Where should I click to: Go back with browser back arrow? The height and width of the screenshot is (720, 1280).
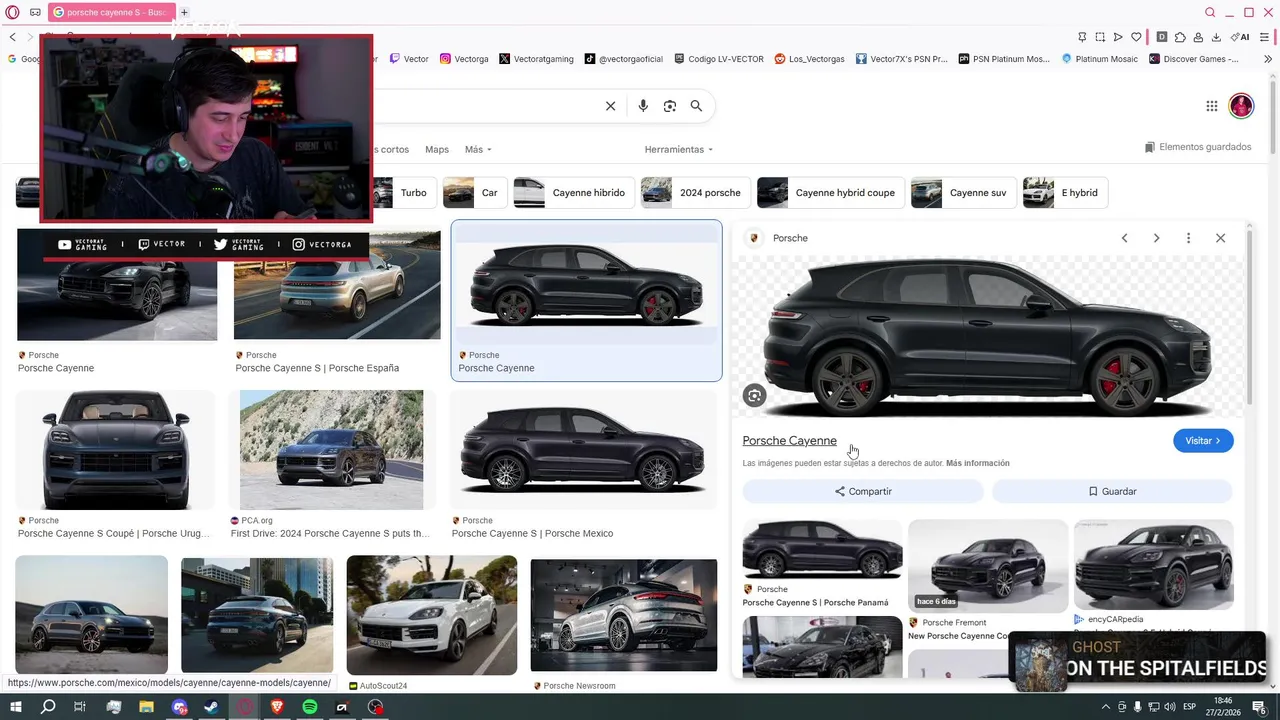(13, 37)
